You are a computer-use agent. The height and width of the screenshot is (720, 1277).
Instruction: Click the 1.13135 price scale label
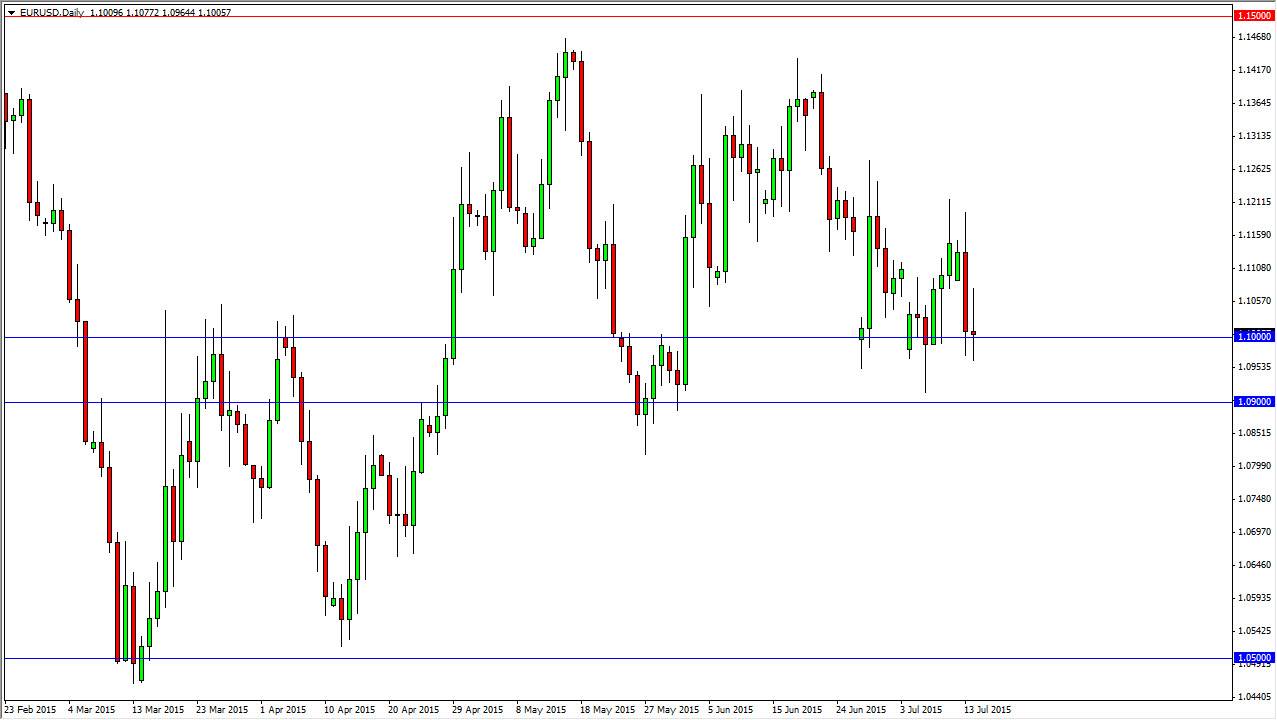tap(1254, 136)
